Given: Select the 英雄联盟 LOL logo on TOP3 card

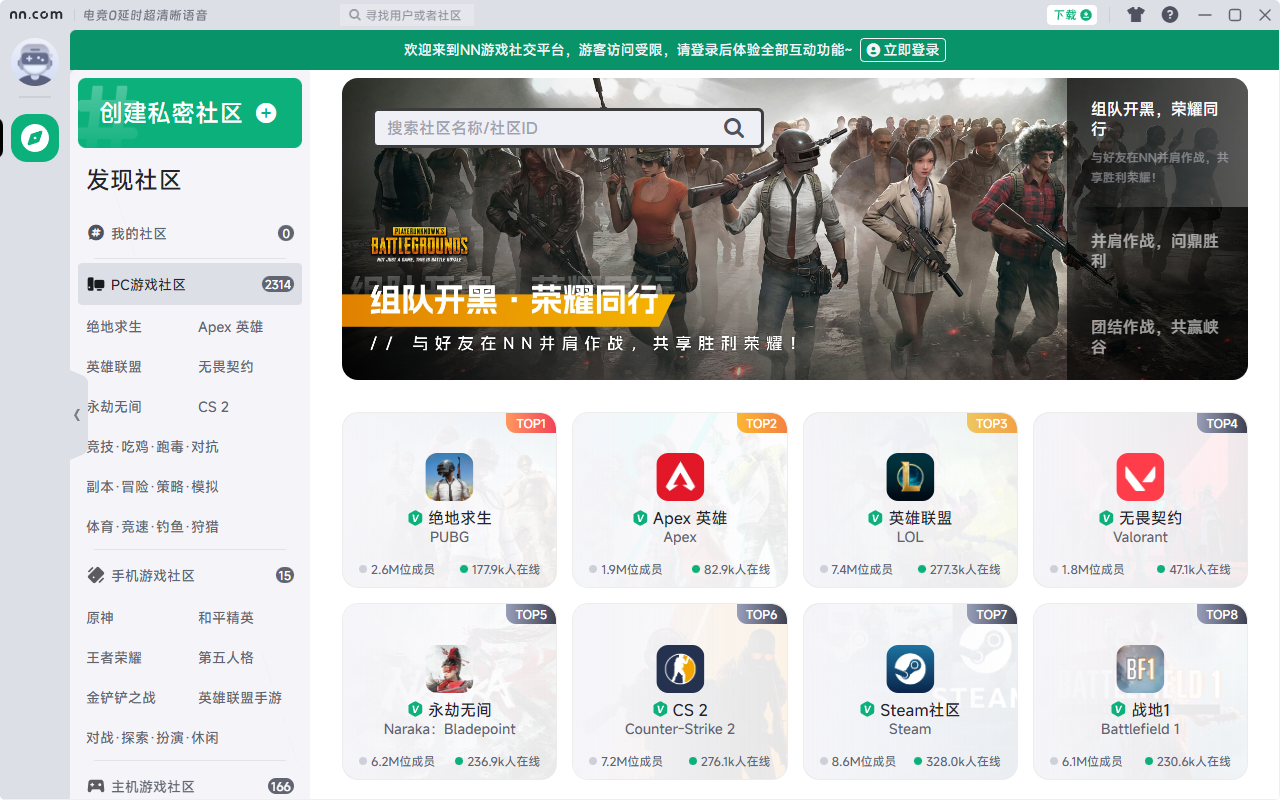Looking at the screenshot, I should tap(909, 476).
